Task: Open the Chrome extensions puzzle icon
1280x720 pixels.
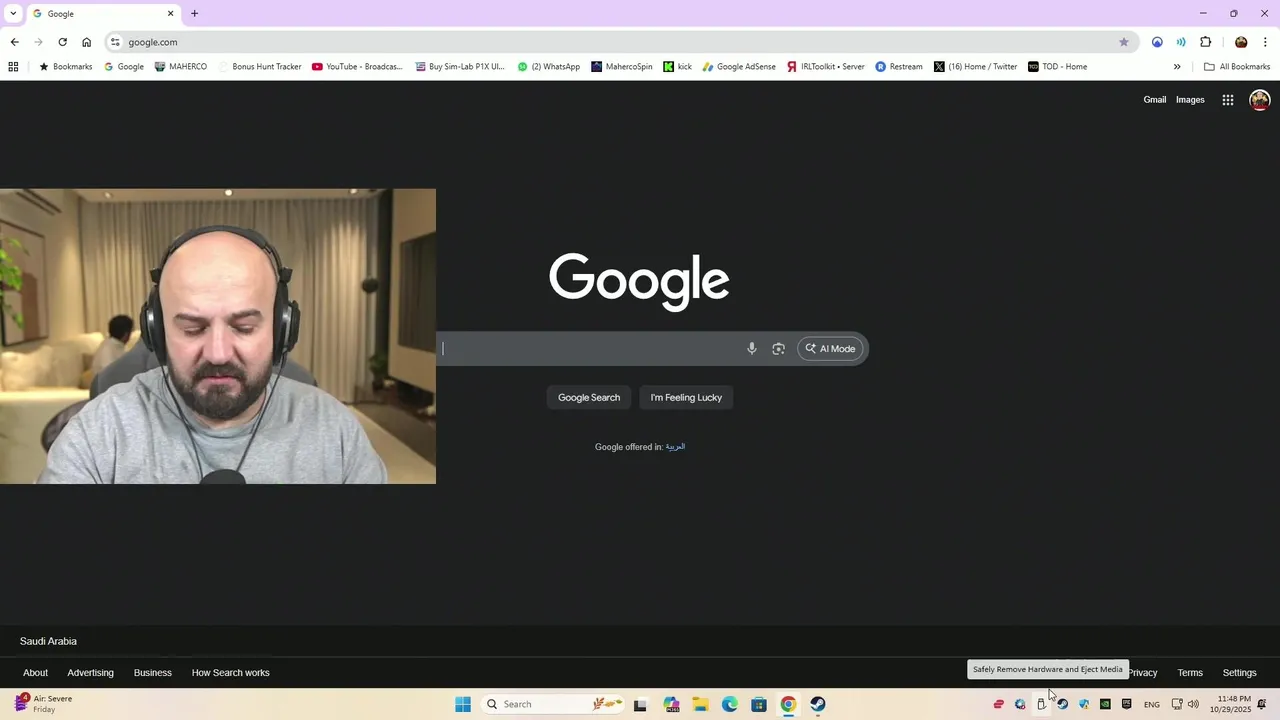Action: (1205, 42)
